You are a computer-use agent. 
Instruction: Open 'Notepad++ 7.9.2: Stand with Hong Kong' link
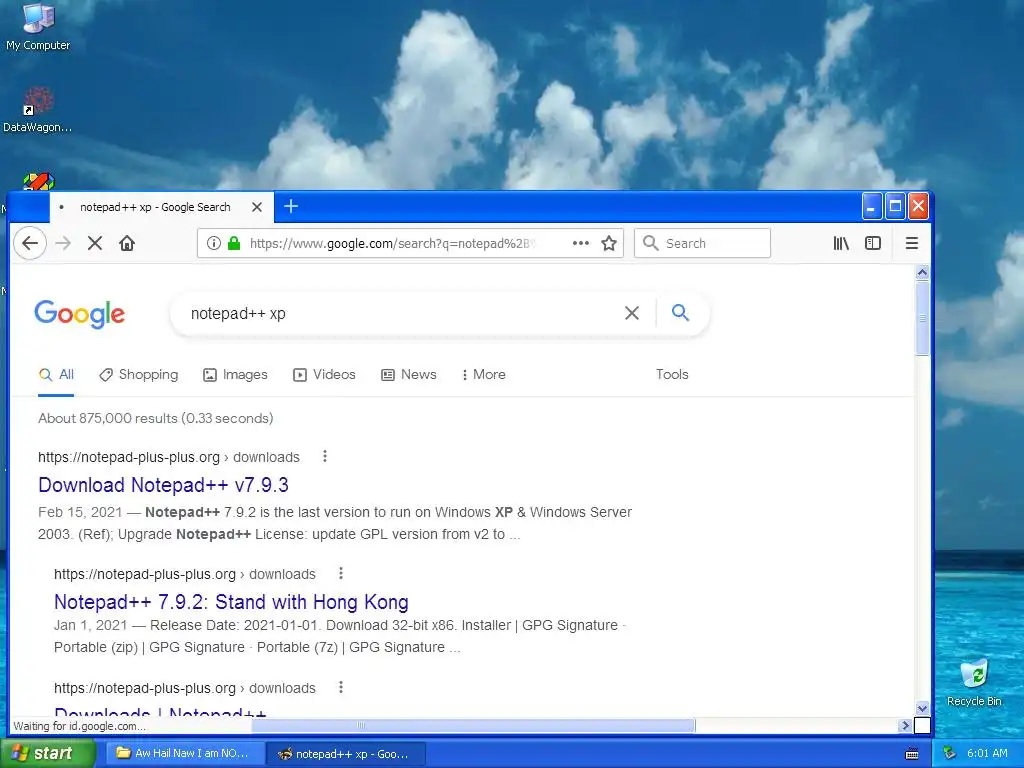pyautogui.click(x=231, y=601)
